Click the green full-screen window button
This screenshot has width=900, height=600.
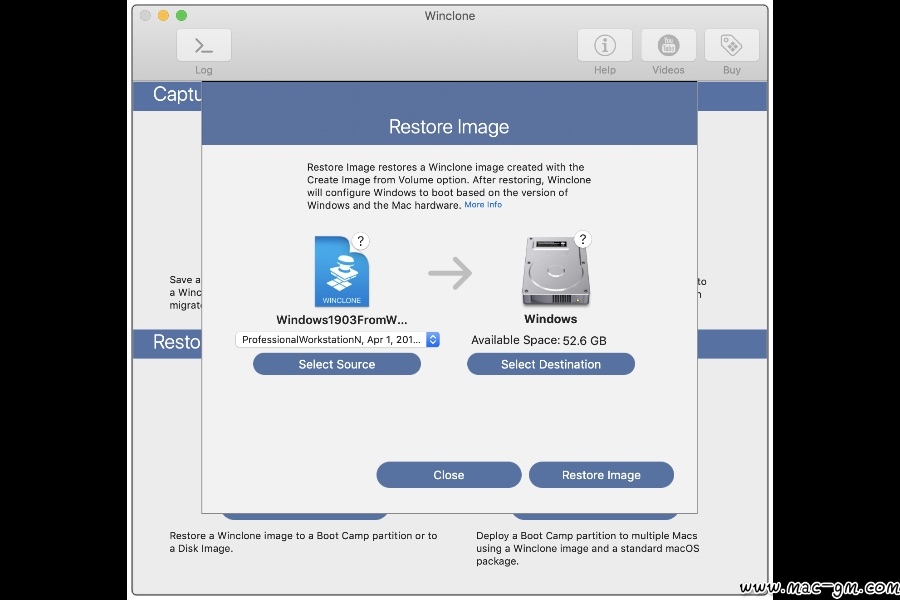coord(181,16)
